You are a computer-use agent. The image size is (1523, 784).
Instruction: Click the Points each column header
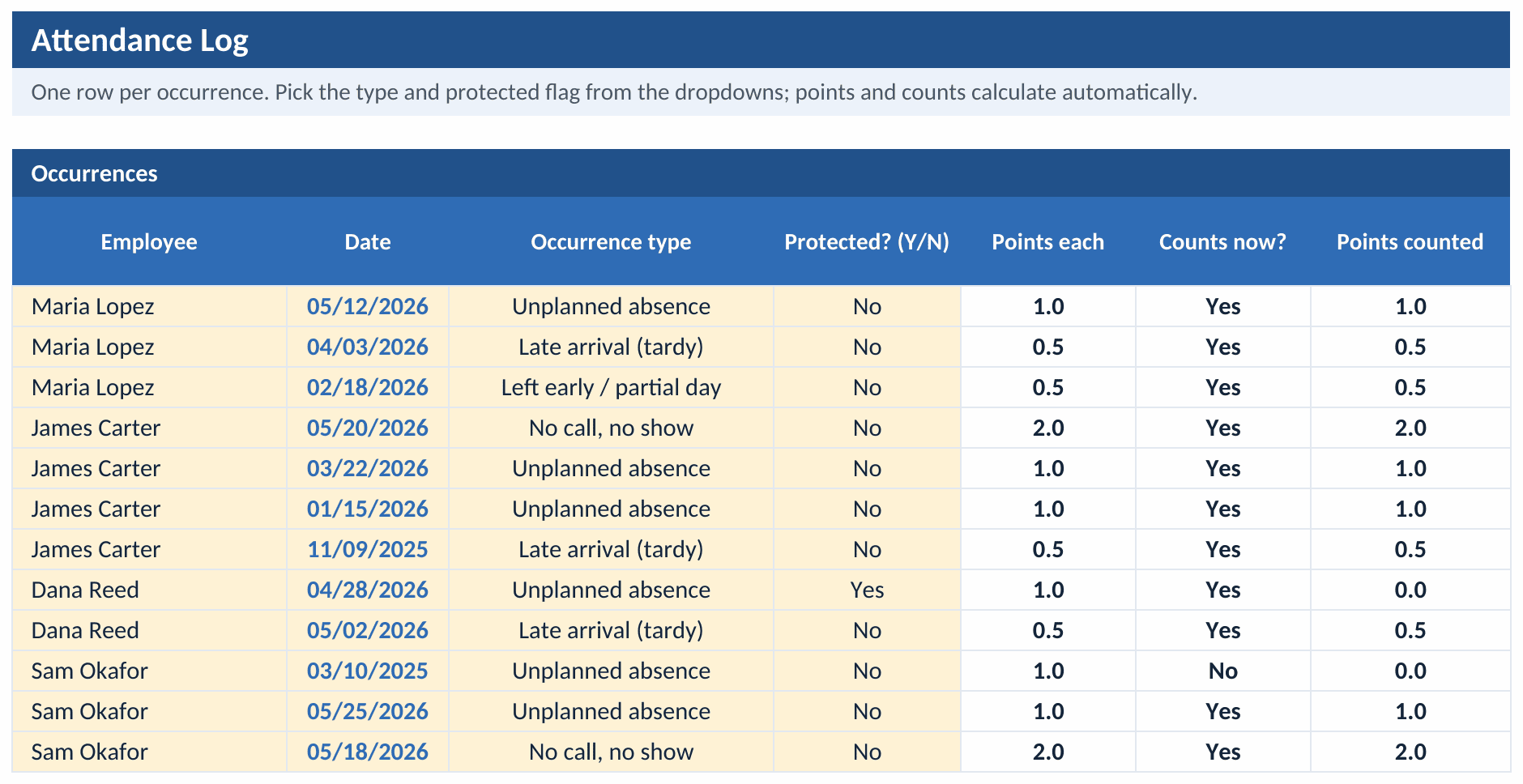click(x=1048, y=241)
